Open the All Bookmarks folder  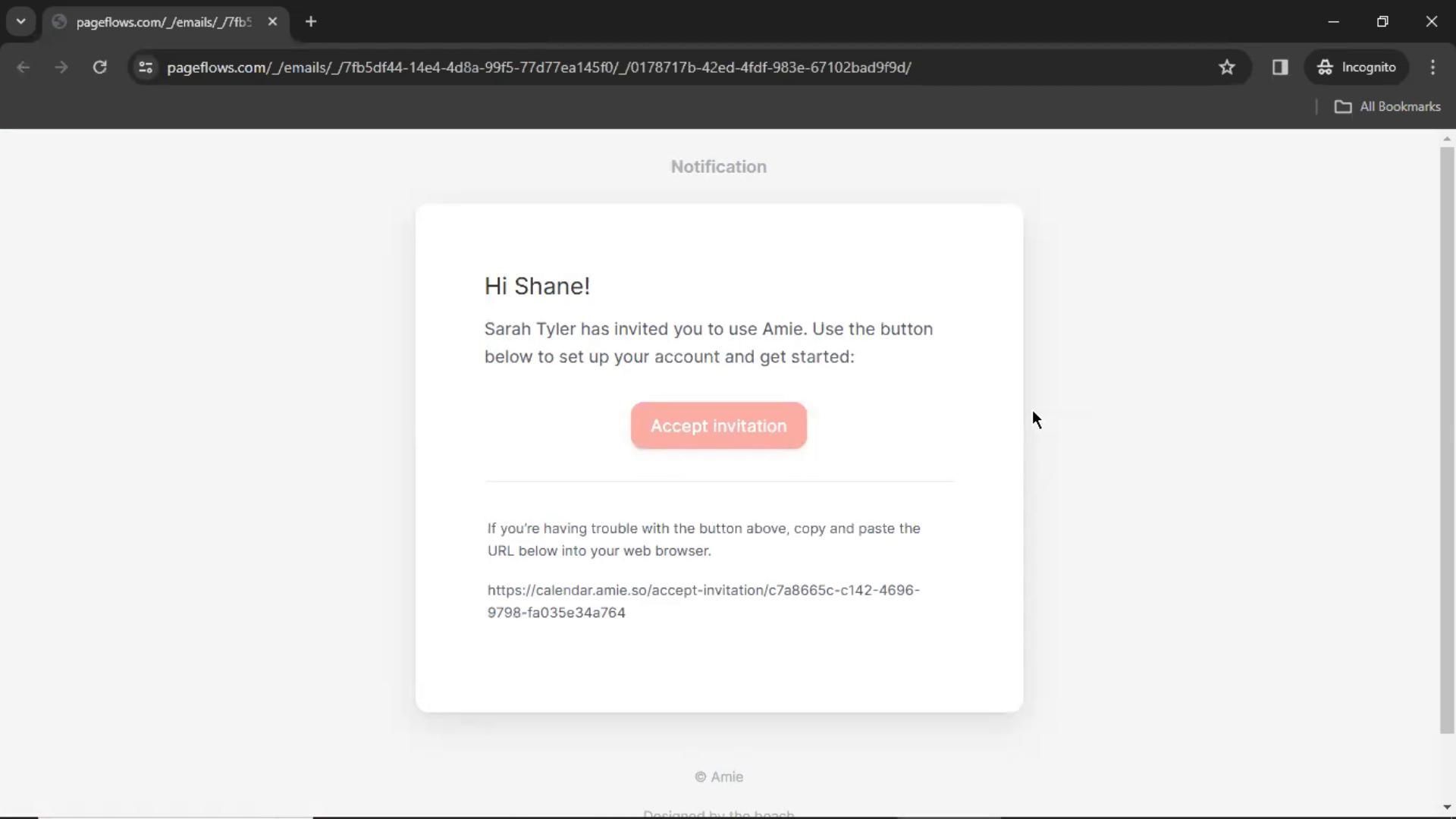coord(1387,107)
